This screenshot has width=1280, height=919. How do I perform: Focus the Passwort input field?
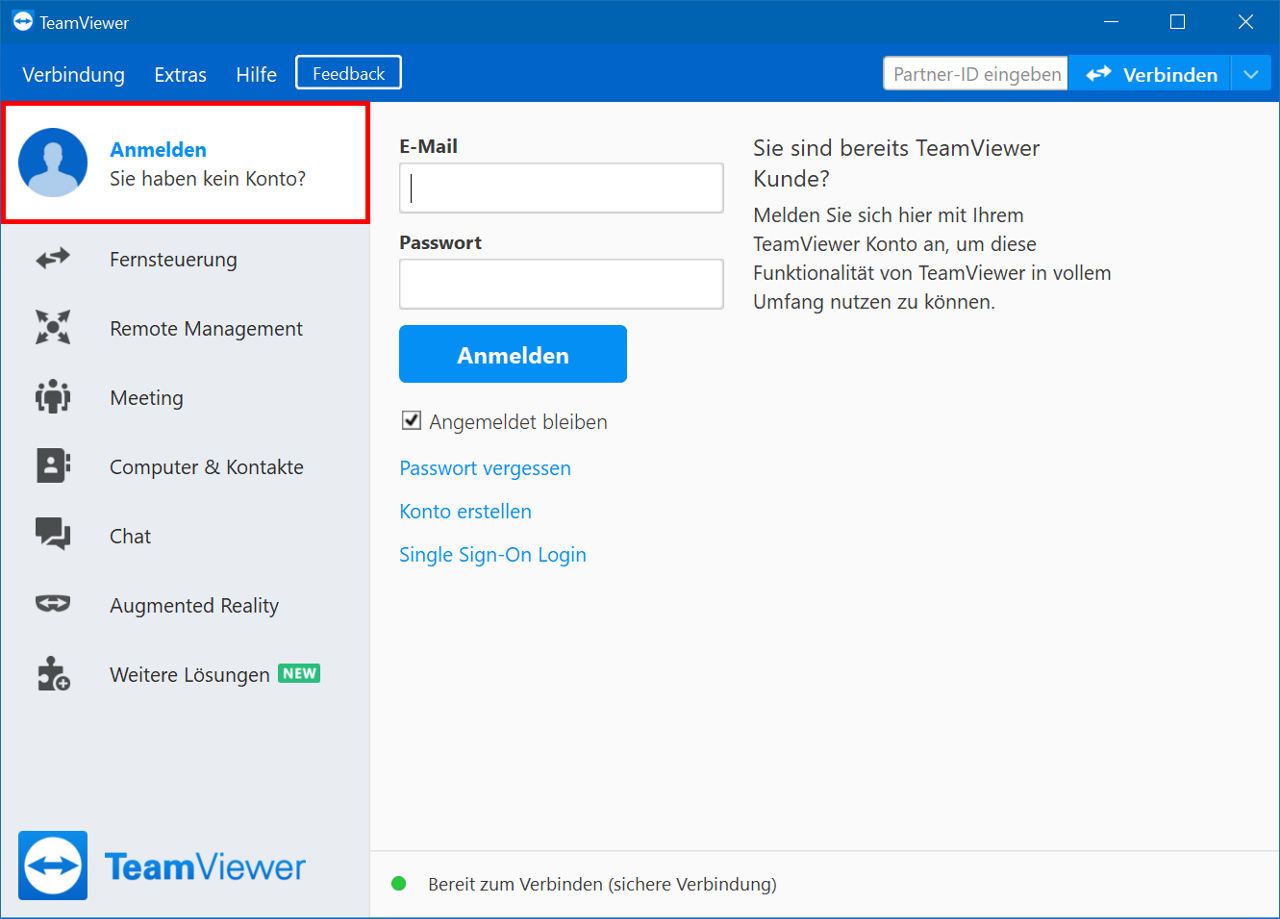point(561,284)
